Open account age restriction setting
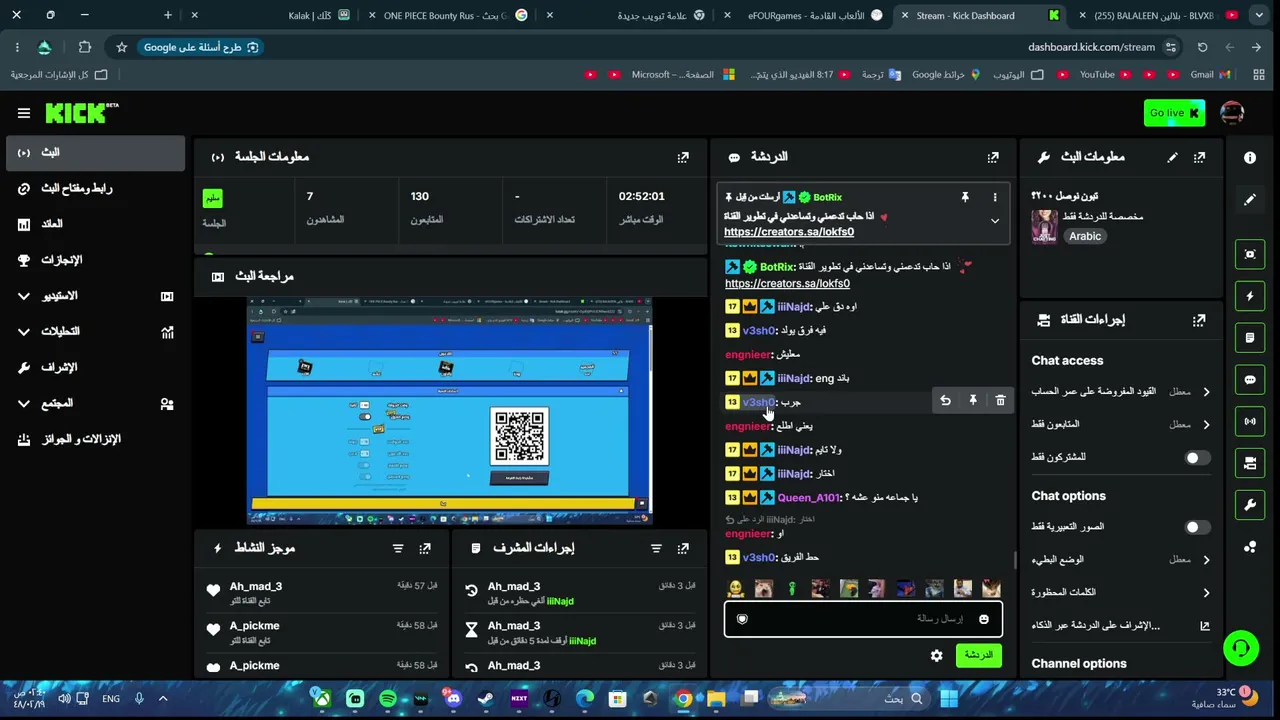1280x720 pixels. 1121,392
